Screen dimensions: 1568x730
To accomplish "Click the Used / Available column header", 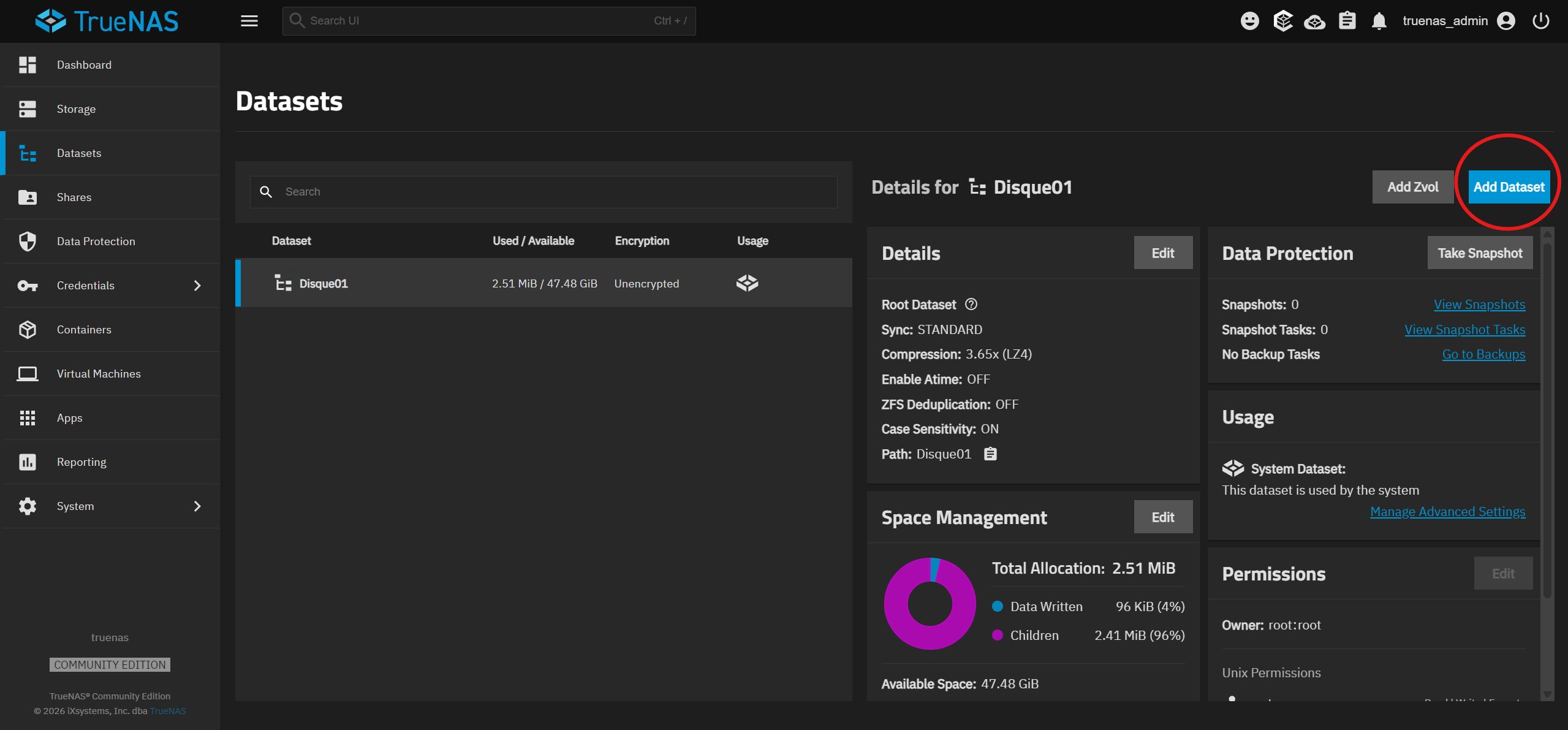I will tap(533, 241).
